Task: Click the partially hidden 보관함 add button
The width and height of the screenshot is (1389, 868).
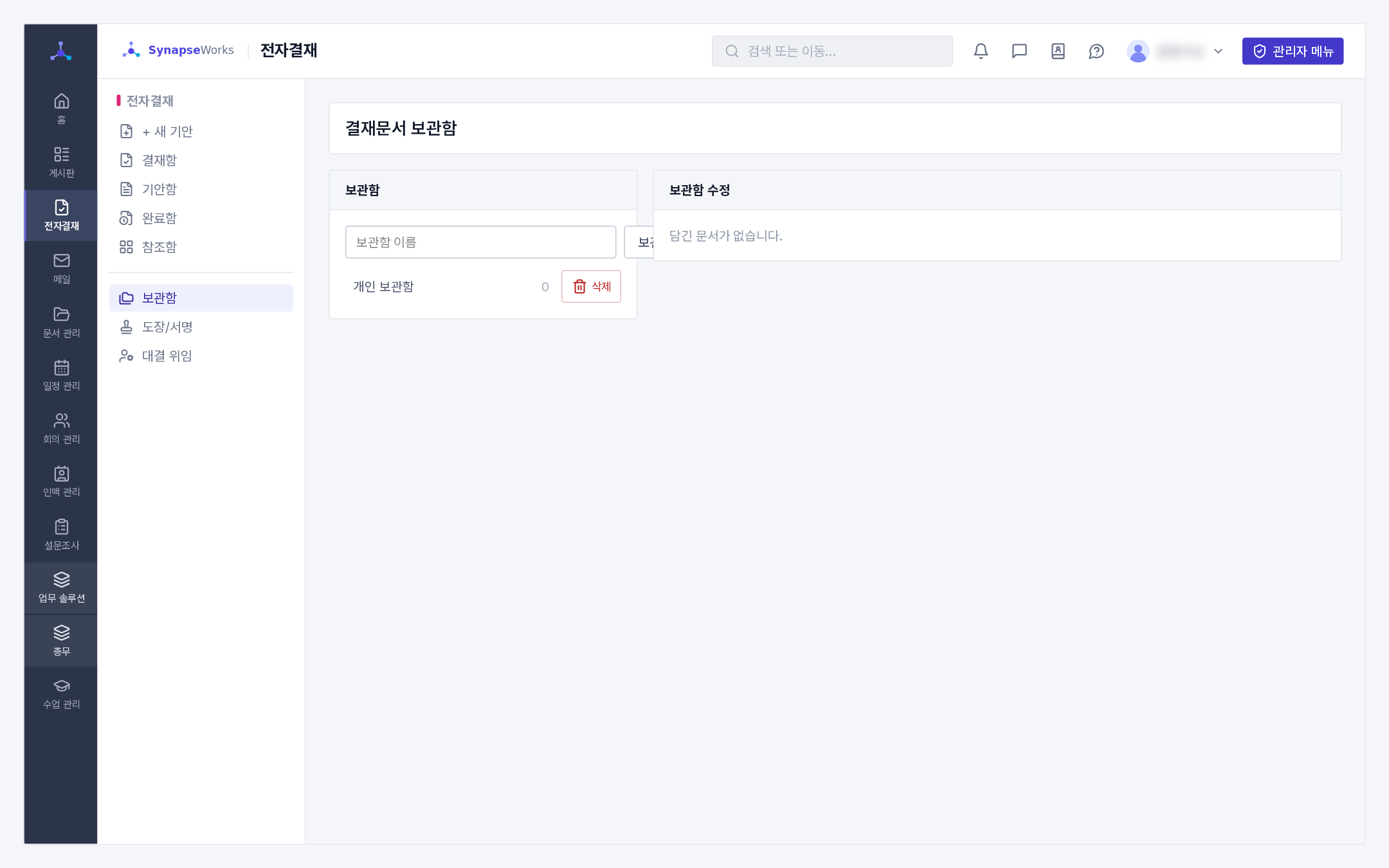Action: [639, 242]
